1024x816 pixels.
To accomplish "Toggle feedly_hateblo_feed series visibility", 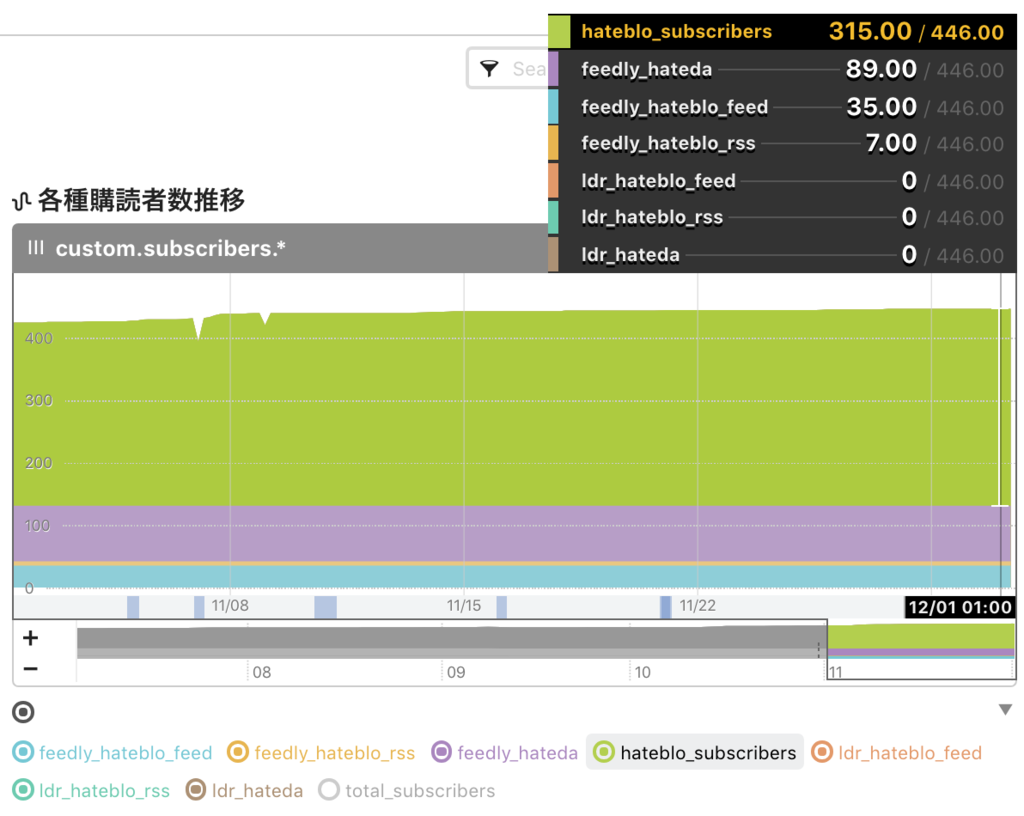I will point(112,753).
